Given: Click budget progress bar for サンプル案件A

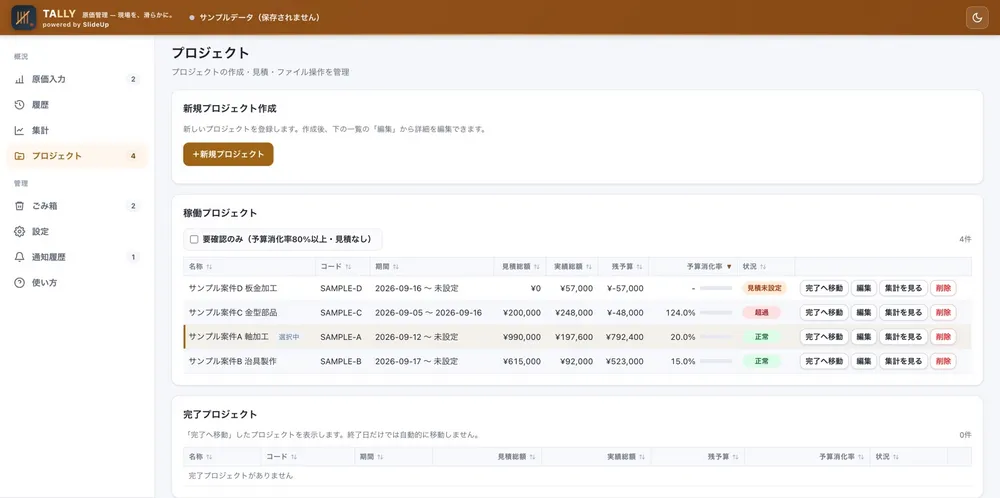Looking at the screenshot, I should tap(716, 337).
